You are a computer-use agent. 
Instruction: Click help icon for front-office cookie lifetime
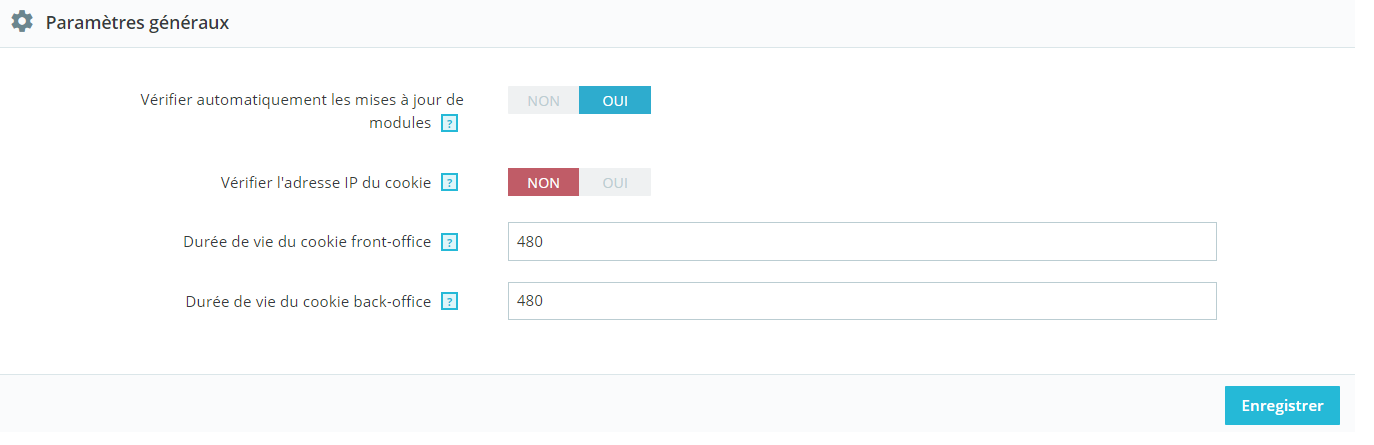tap(450, 242)
